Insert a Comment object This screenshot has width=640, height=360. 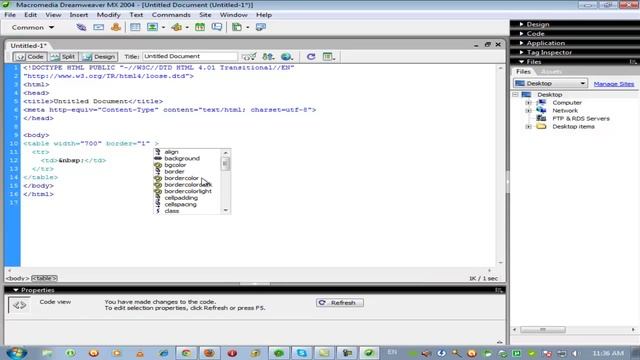point(217,27)
